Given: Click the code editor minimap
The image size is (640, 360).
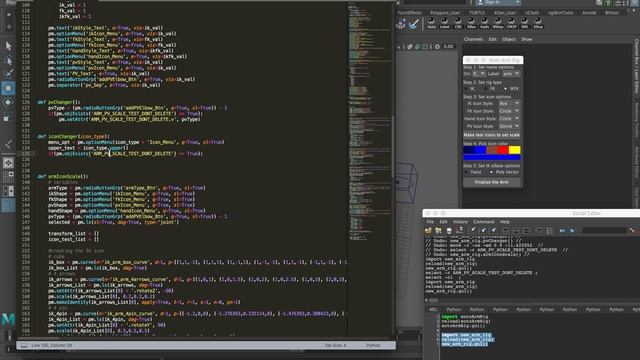Looking at the screenshot, I should 369,122.
